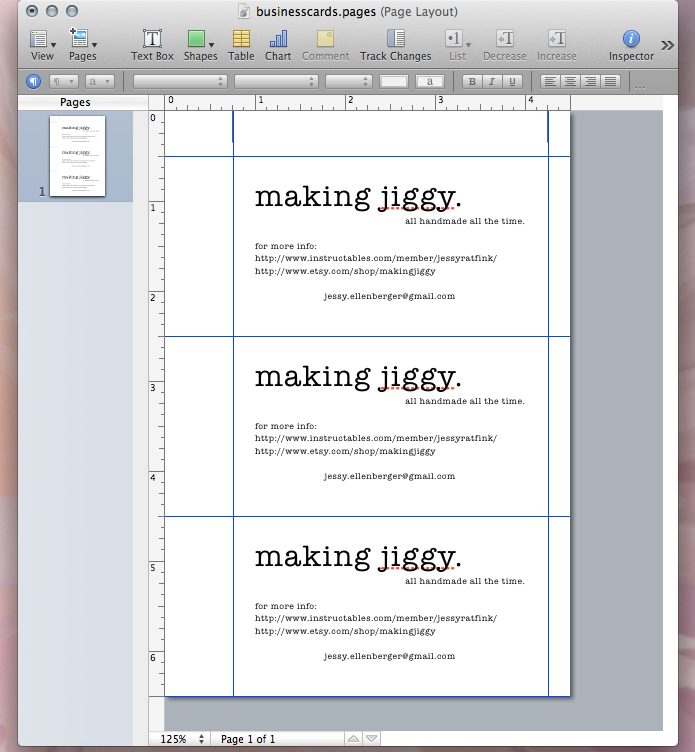Image resolution: width=695 pixels, height=752 pixels.
Task: Click middle card's instructables URL
Action: [376, 438]
